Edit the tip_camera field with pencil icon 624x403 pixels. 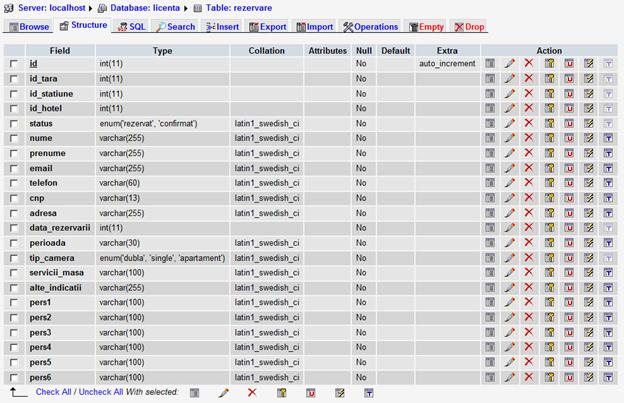point(510,258)
